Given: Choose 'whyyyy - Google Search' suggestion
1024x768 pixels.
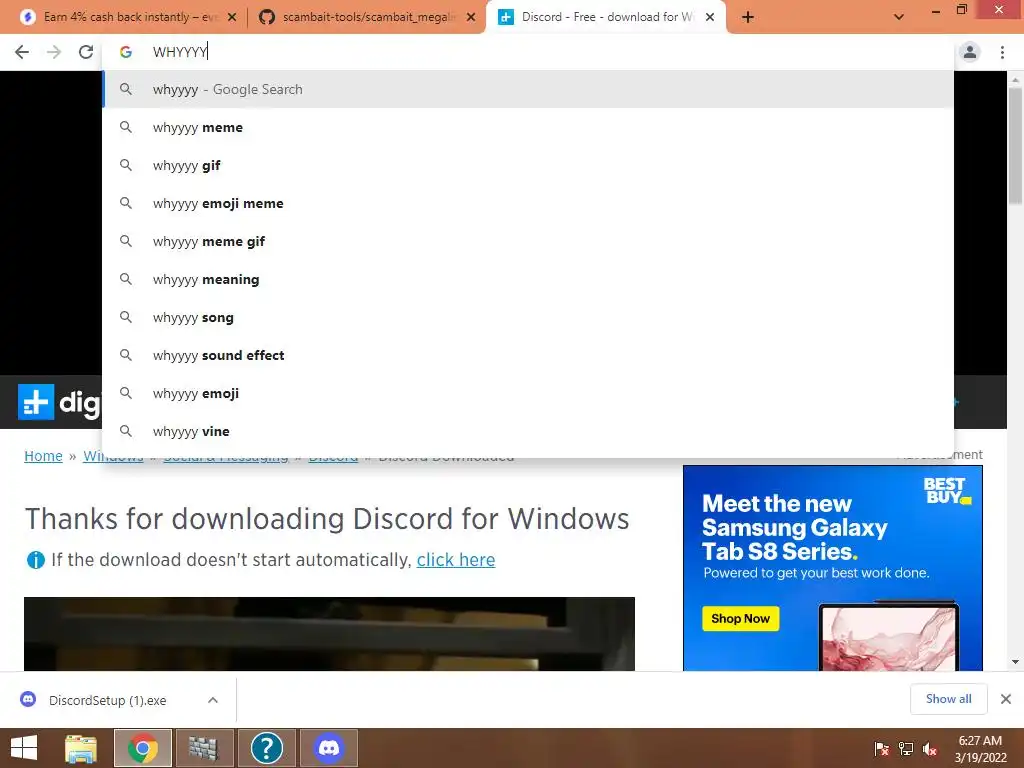Looking at the screenshot, I should (x=528, y=89).
